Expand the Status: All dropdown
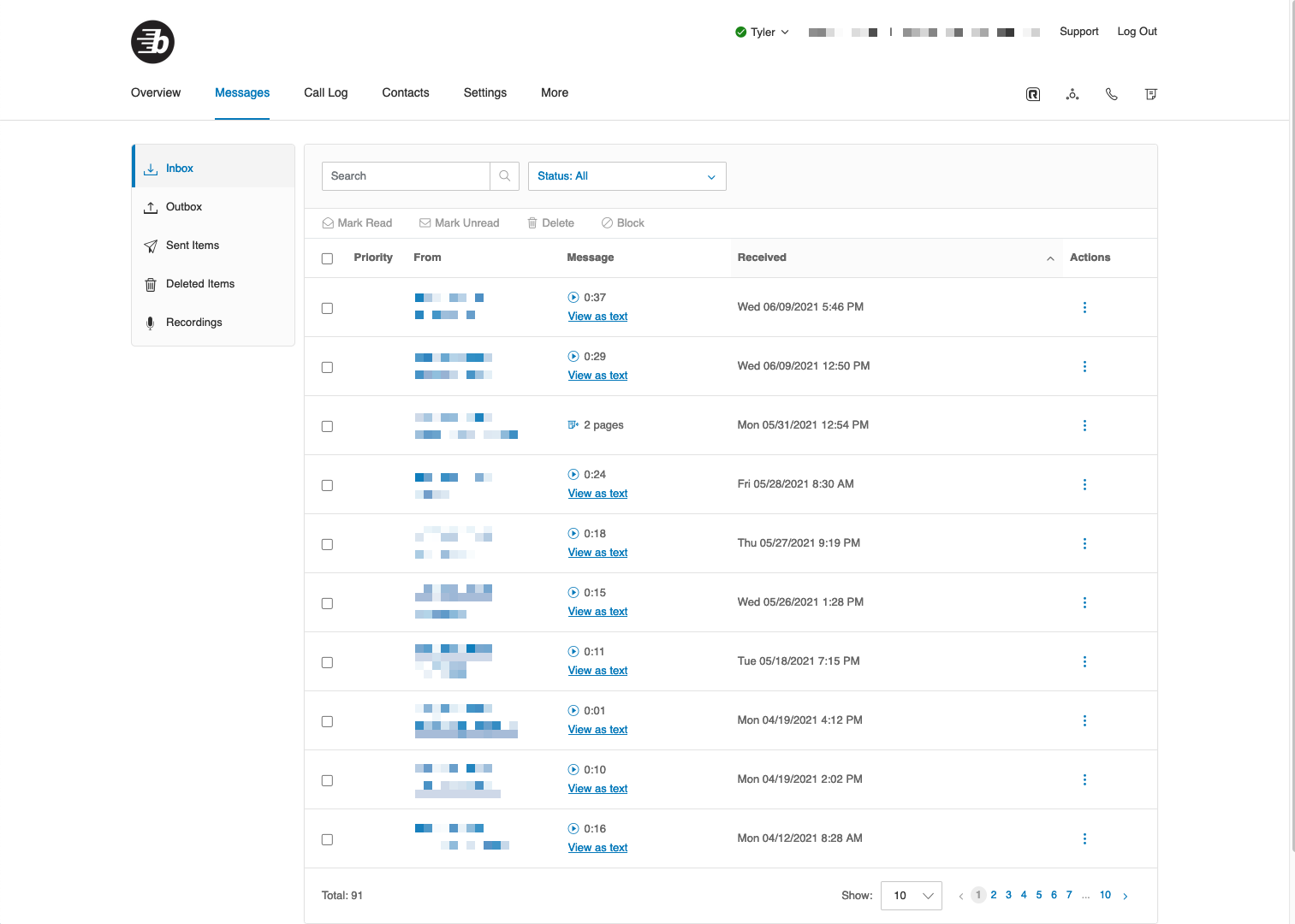The image size is (1295, 924). (x=627, y=176)
